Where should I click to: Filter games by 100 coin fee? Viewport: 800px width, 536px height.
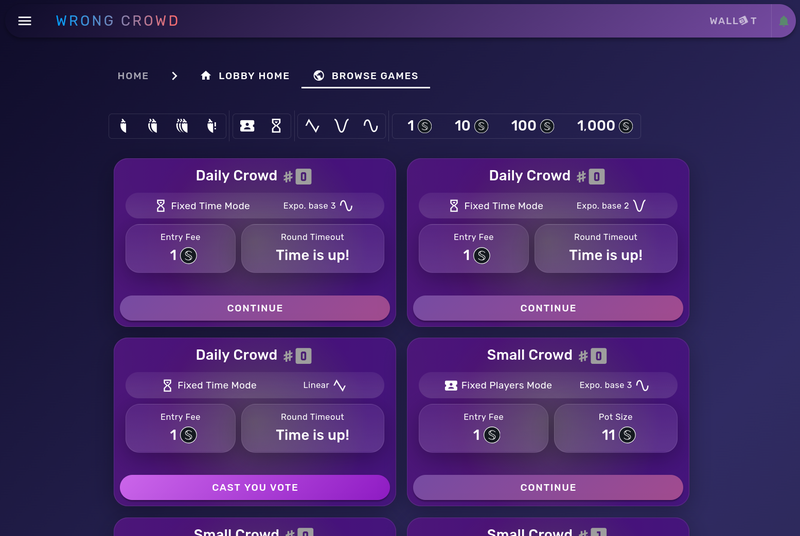click(x=533, y=126)
